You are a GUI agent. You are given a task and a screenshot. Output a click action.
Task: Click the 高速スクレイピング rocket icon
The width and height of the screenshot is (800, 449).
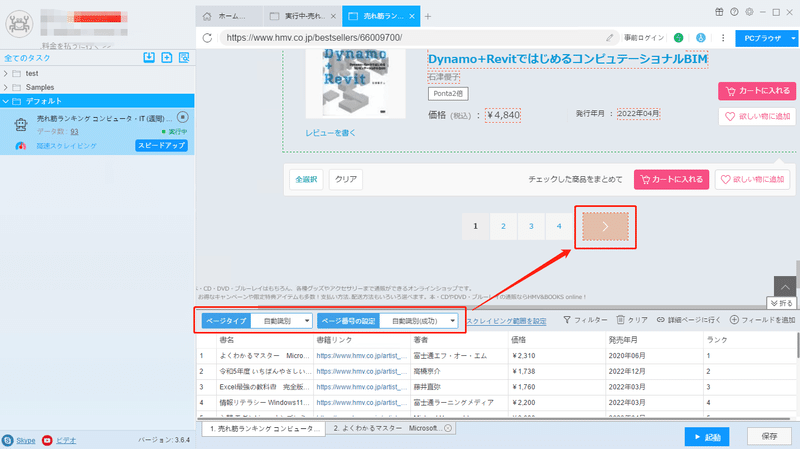tap(20, 146)
